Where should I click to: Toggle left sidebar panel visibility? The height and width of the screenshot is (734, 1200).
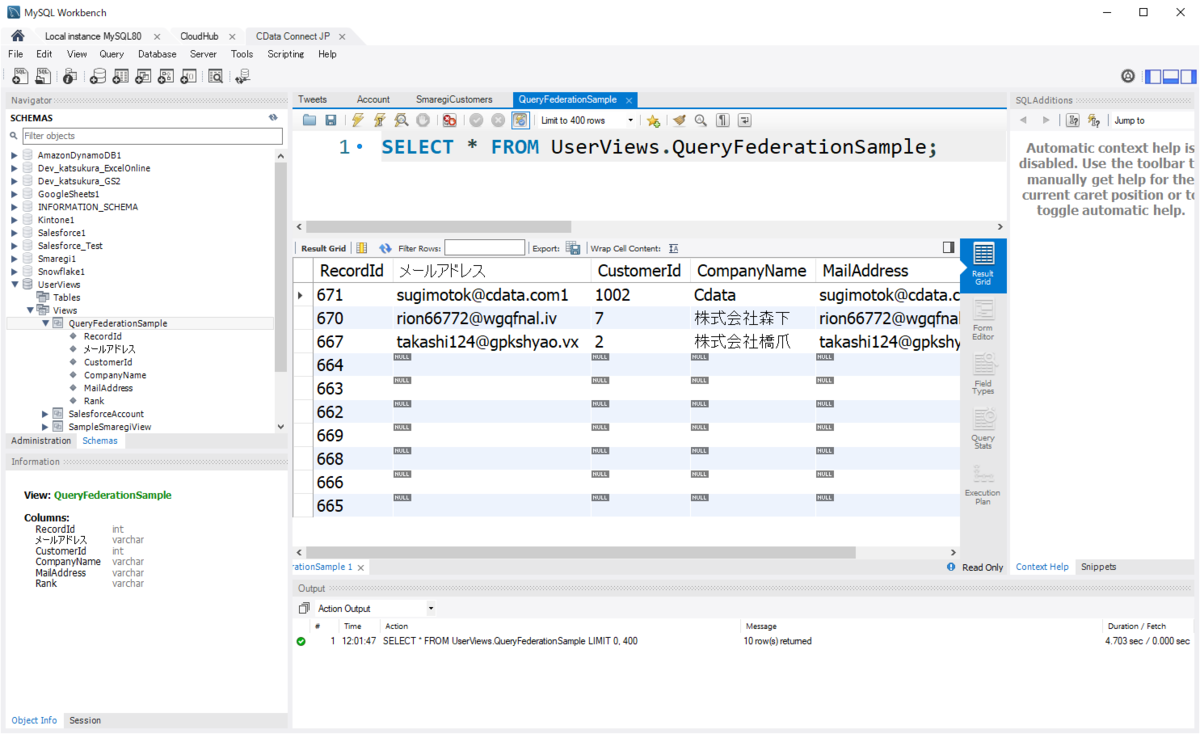(x=1154, y=76)
